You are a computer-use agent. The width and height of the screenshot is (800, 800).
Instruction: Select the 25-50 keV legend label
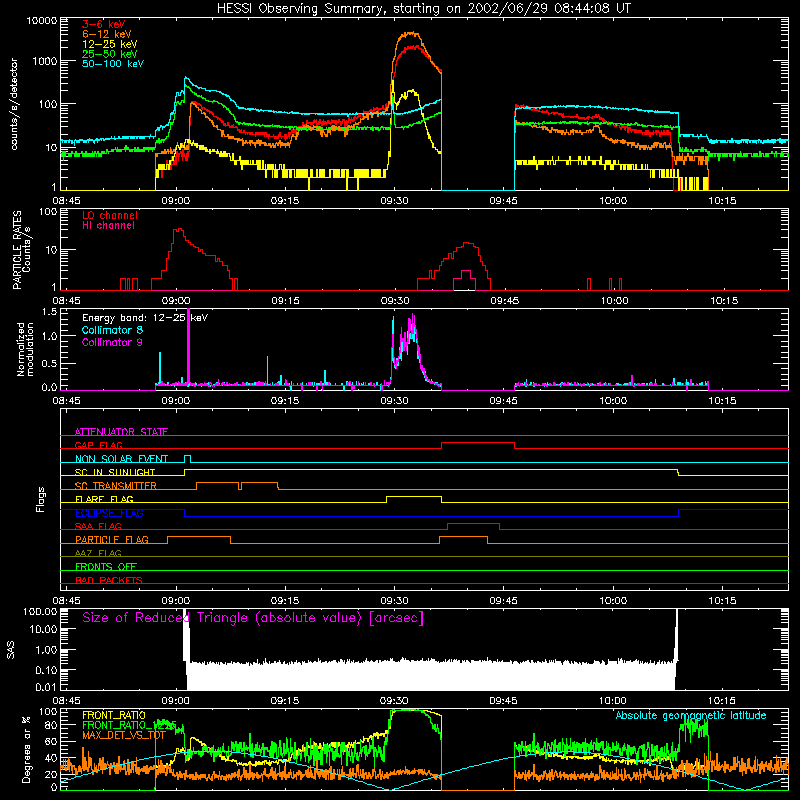110,54
